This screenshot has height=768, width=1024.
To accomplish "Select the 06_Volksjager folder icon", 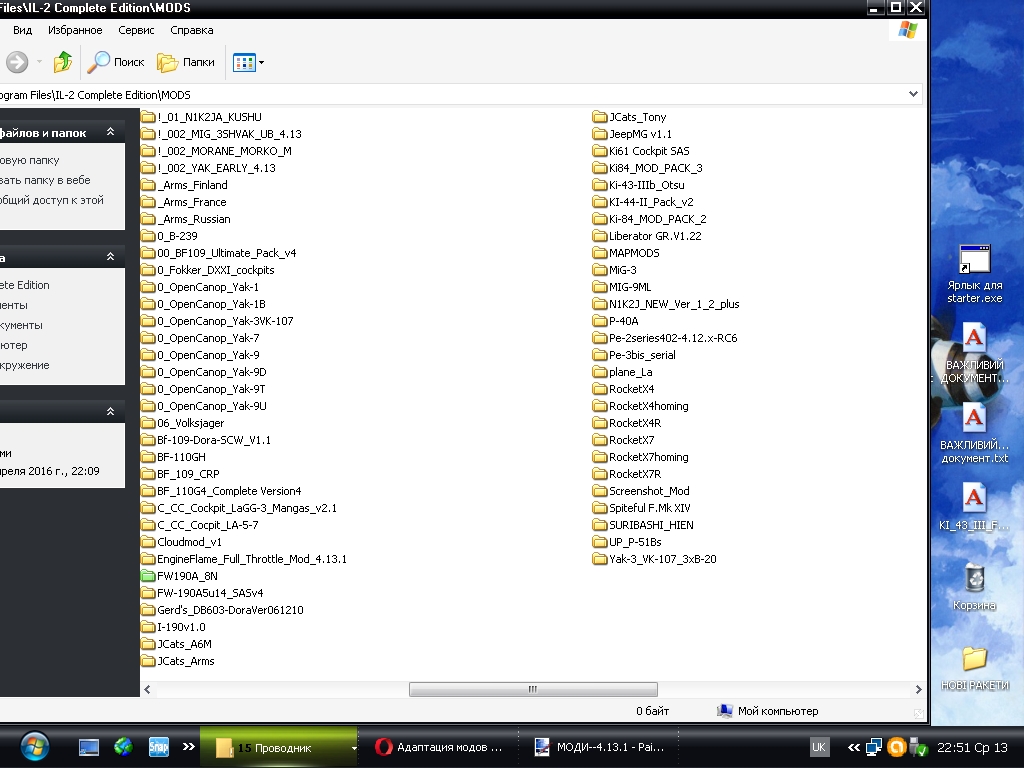I will (x=148, y=423).
